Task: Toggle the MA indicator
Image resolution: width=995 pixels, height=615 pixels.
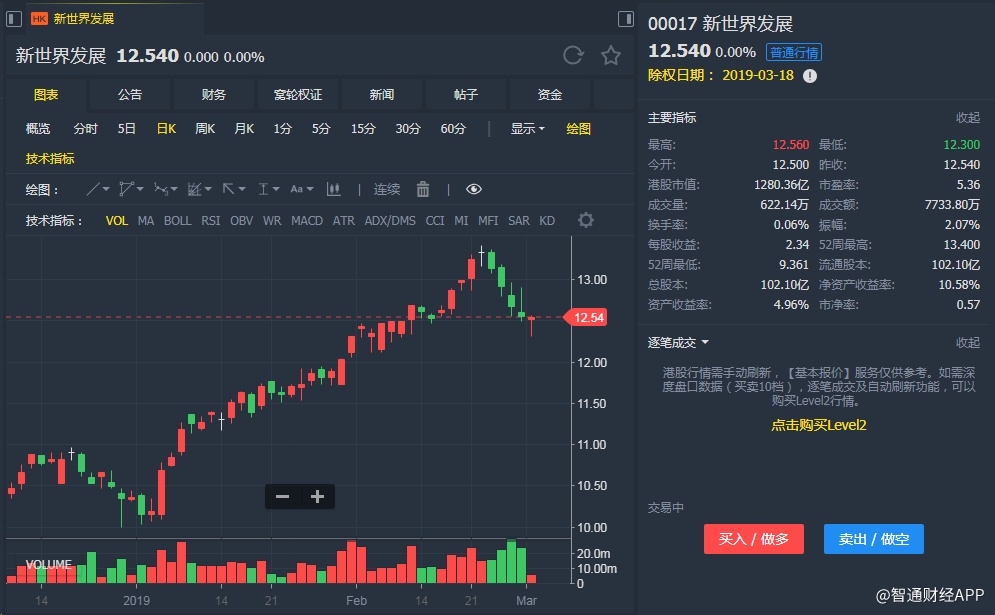Action: pos(146,220)
